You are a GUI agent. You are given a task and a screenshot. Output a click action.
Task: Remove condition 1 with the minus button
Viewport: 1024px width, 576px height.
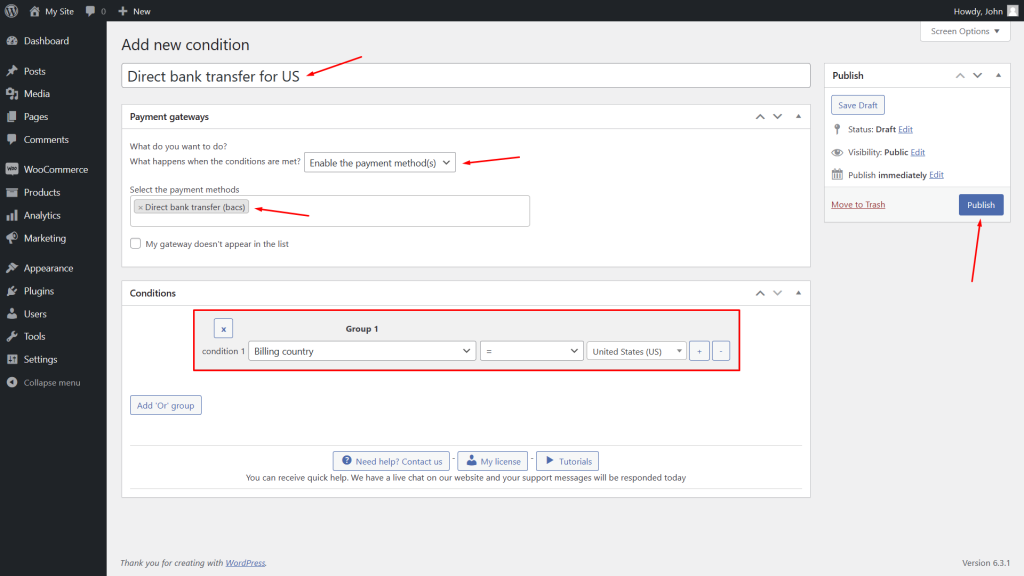click(x=721, y=351)
